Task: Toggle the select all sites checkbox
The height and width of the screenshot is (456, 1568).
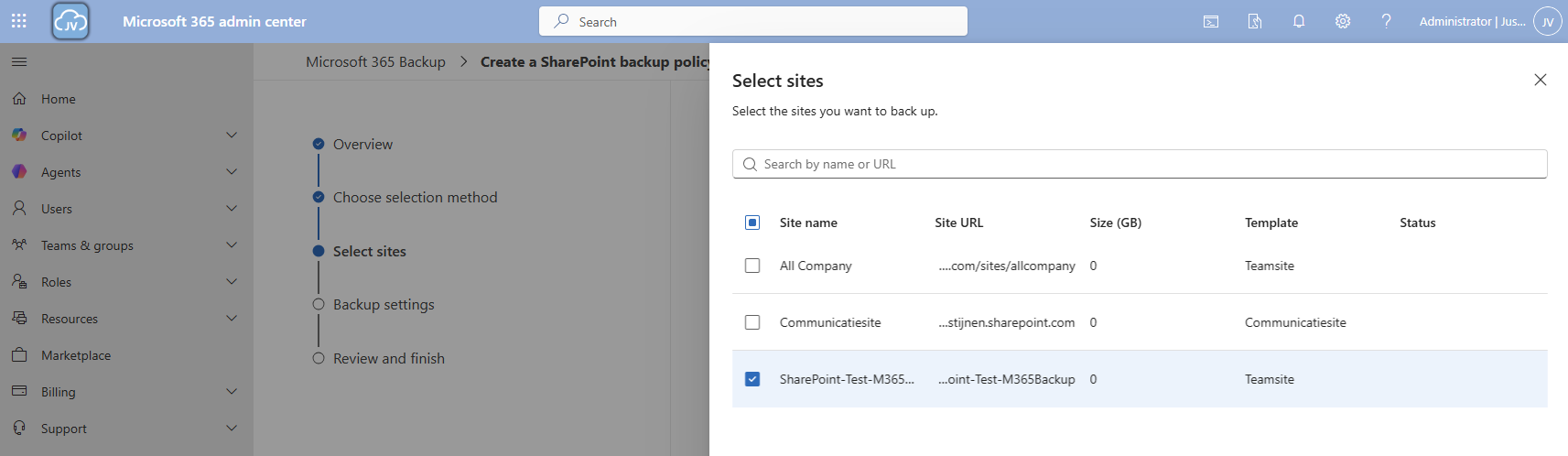Action: (x=752, y=223)
